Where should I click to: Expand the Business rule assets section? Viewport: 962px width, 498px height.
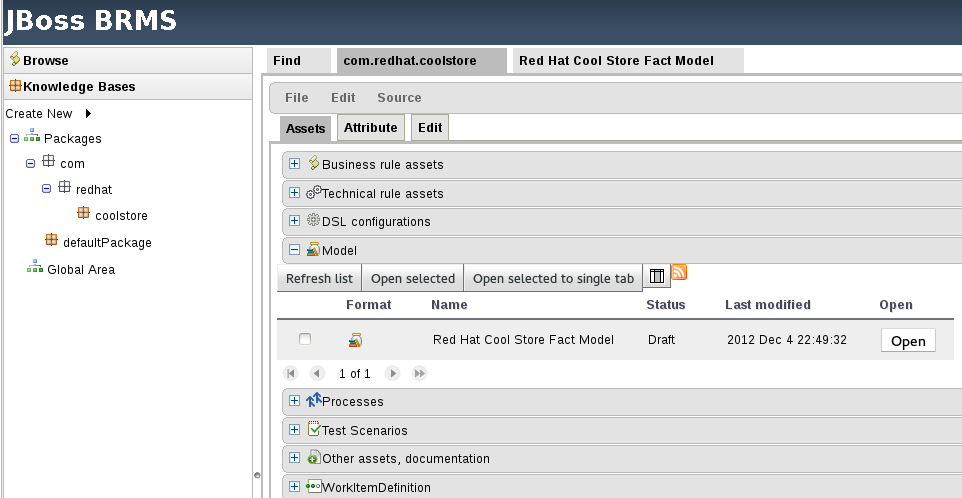pos(294,164)
